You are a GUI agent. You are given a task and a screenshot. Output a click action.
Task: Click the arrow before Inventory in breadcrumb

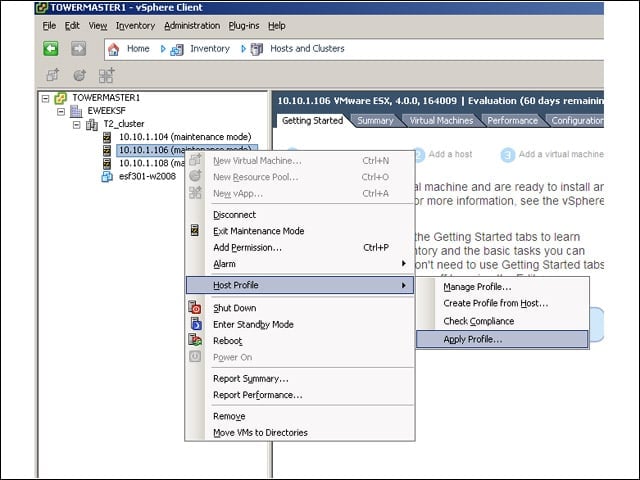(163, 49)
